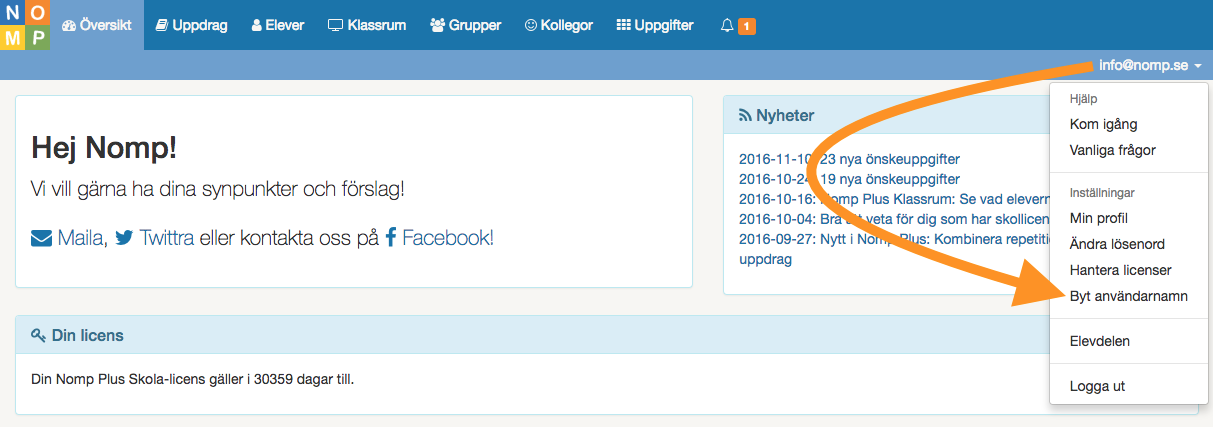Click the key icon in Din licens
This screenshot has height=427, width=1213.
point(38,335)
